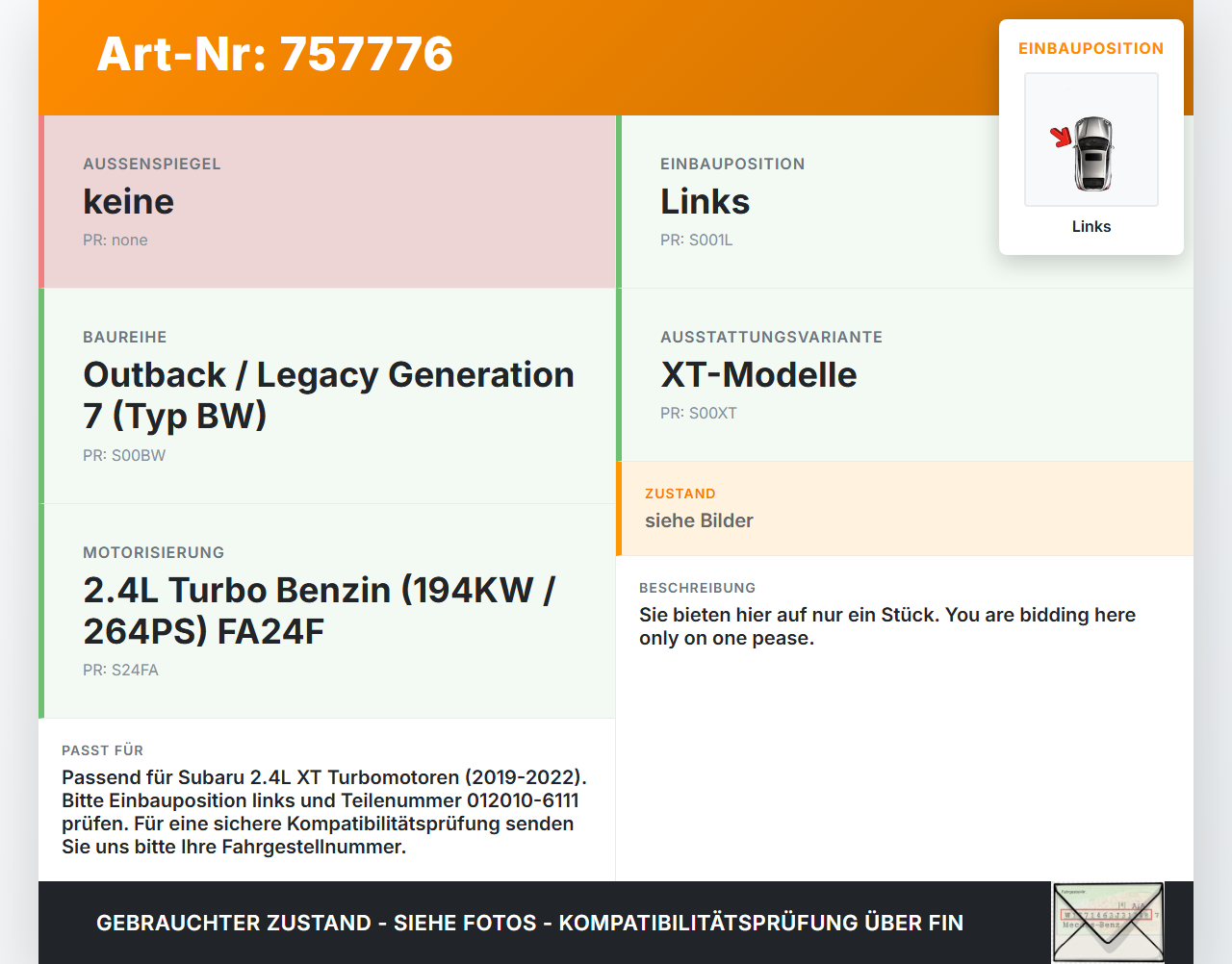The height and width of the screenshot is (964, 1232).
Task: Click the Zustand 'siehe Bilder' panel
Action: [905, 509]
